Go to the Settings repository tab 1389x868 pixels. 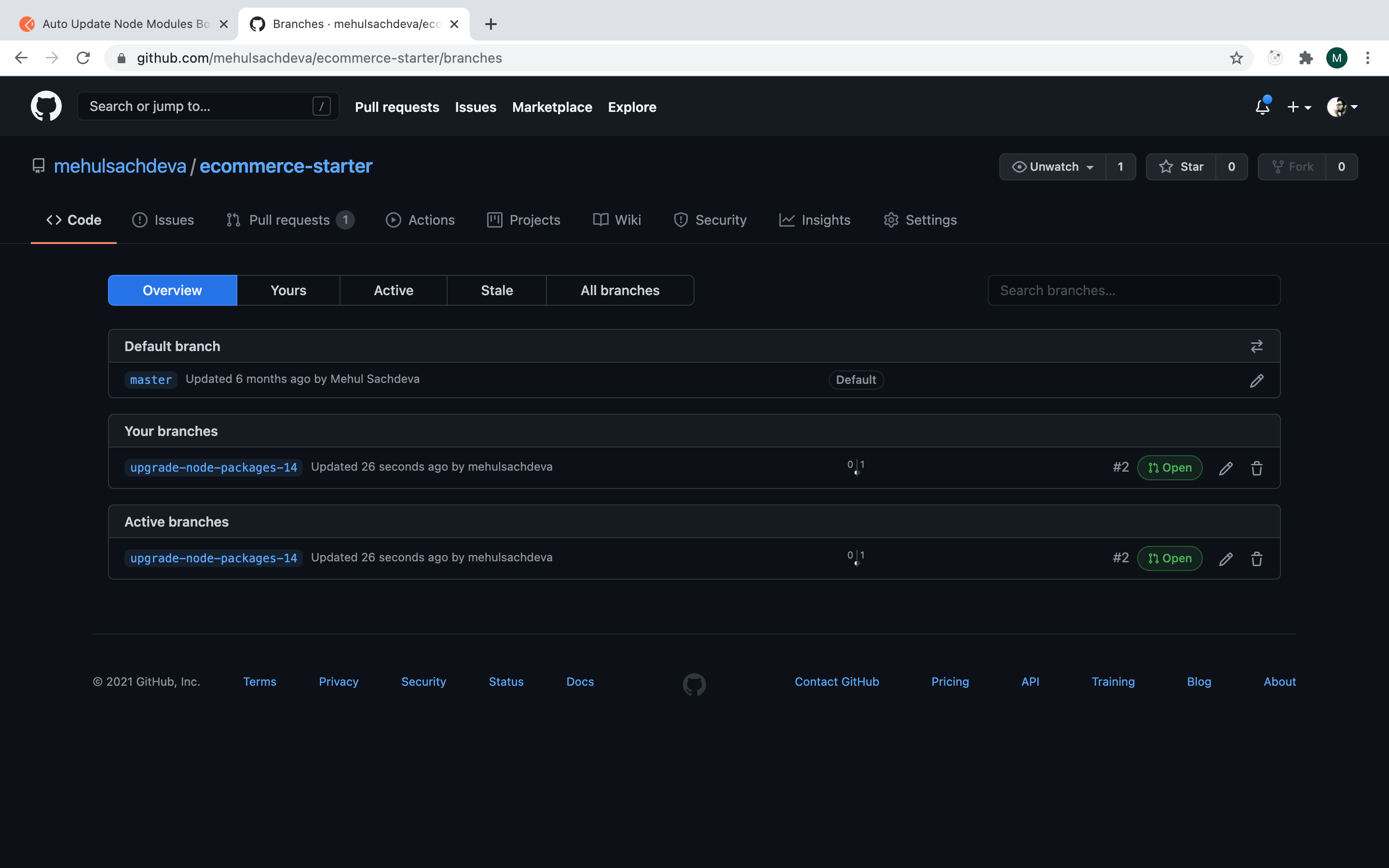point(920,220)
